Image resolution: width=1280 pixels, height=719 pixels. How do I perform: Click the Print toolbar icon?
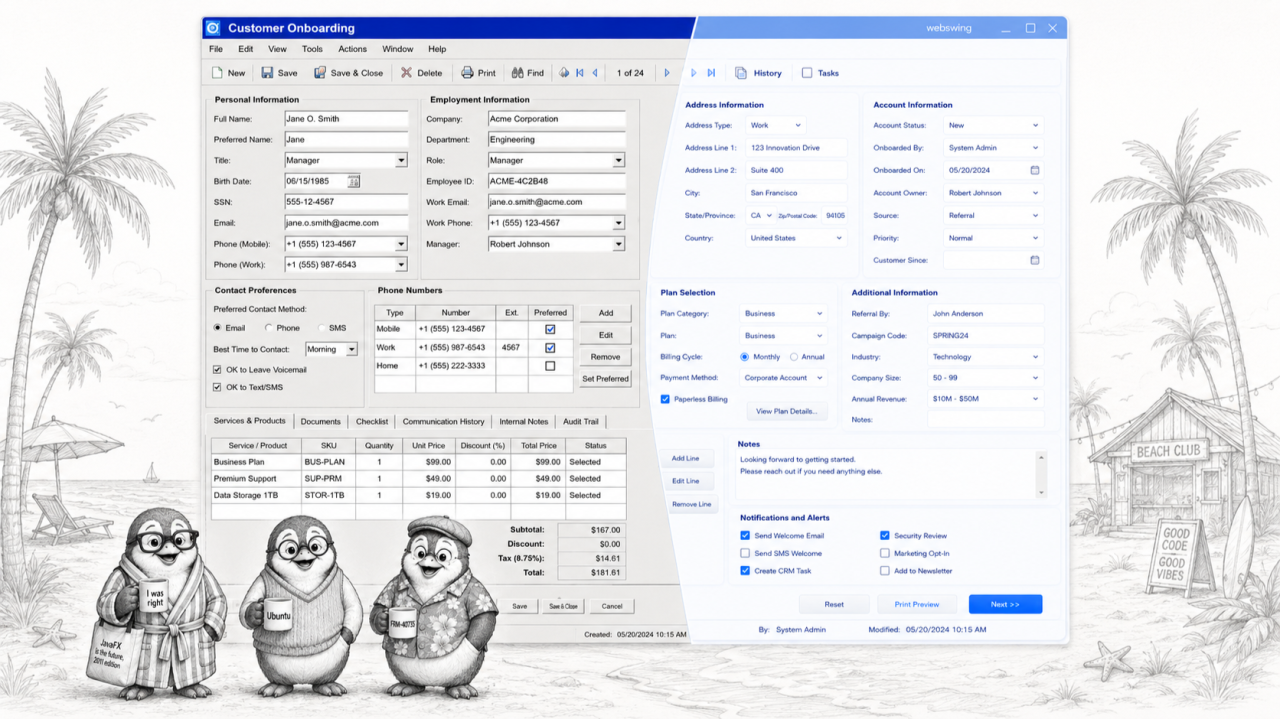(x=467, y=73)
